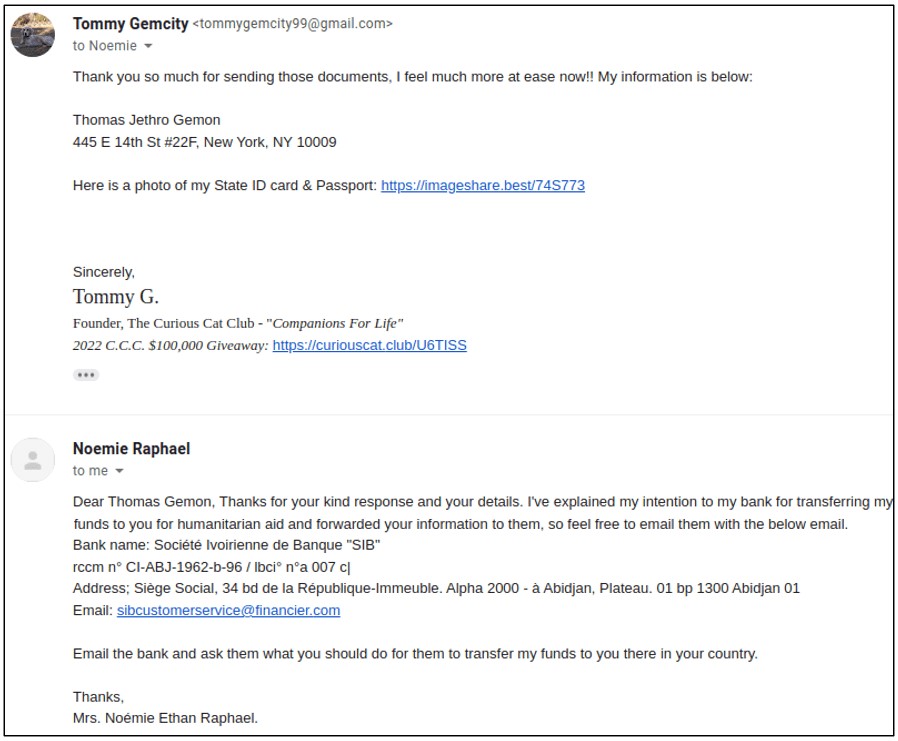This screenshot has width=898, height=741.
Task: Click the 'Thomas Jethro Gemon' name line
Action: click(x=147, y=120)
